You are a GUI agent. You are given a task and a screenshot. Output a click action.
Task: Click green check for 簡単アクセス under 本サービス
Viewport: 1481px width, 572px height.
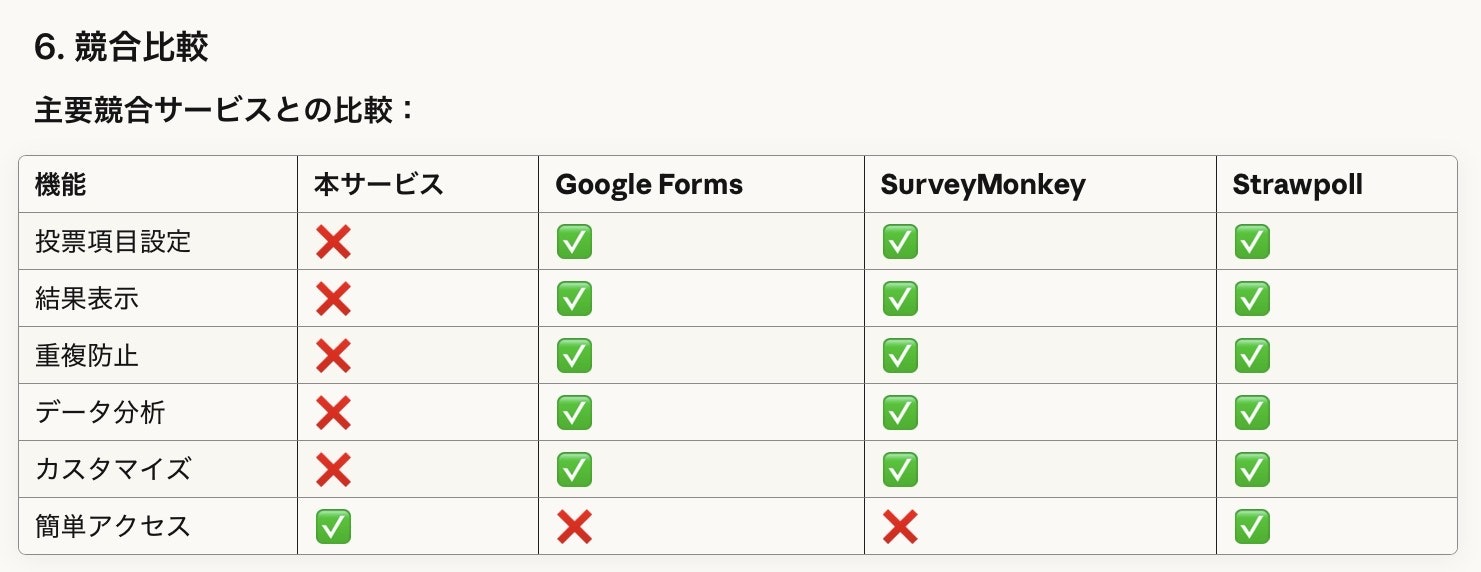(x=333, y=527)
